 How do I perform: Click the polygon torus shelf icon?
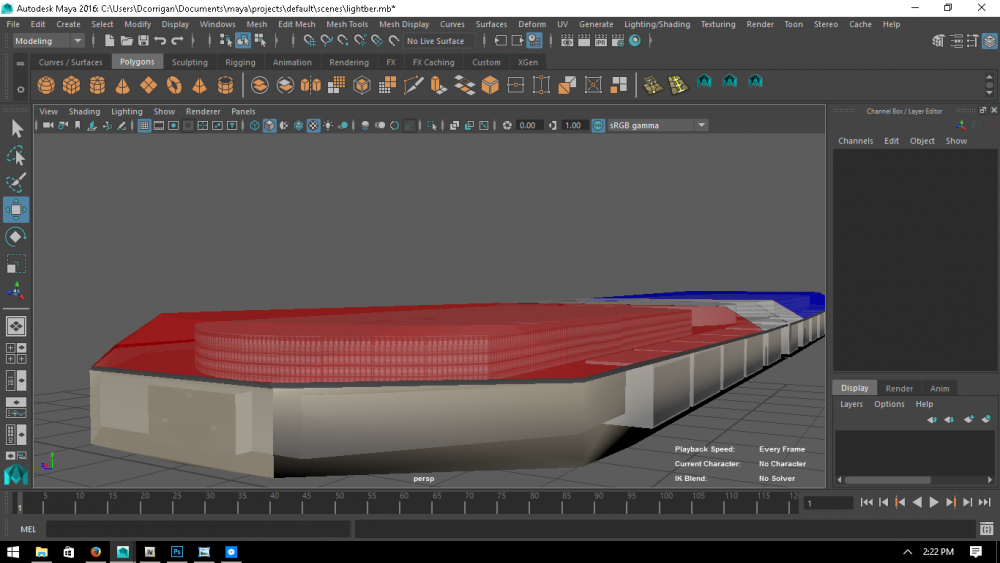point(174,86)
